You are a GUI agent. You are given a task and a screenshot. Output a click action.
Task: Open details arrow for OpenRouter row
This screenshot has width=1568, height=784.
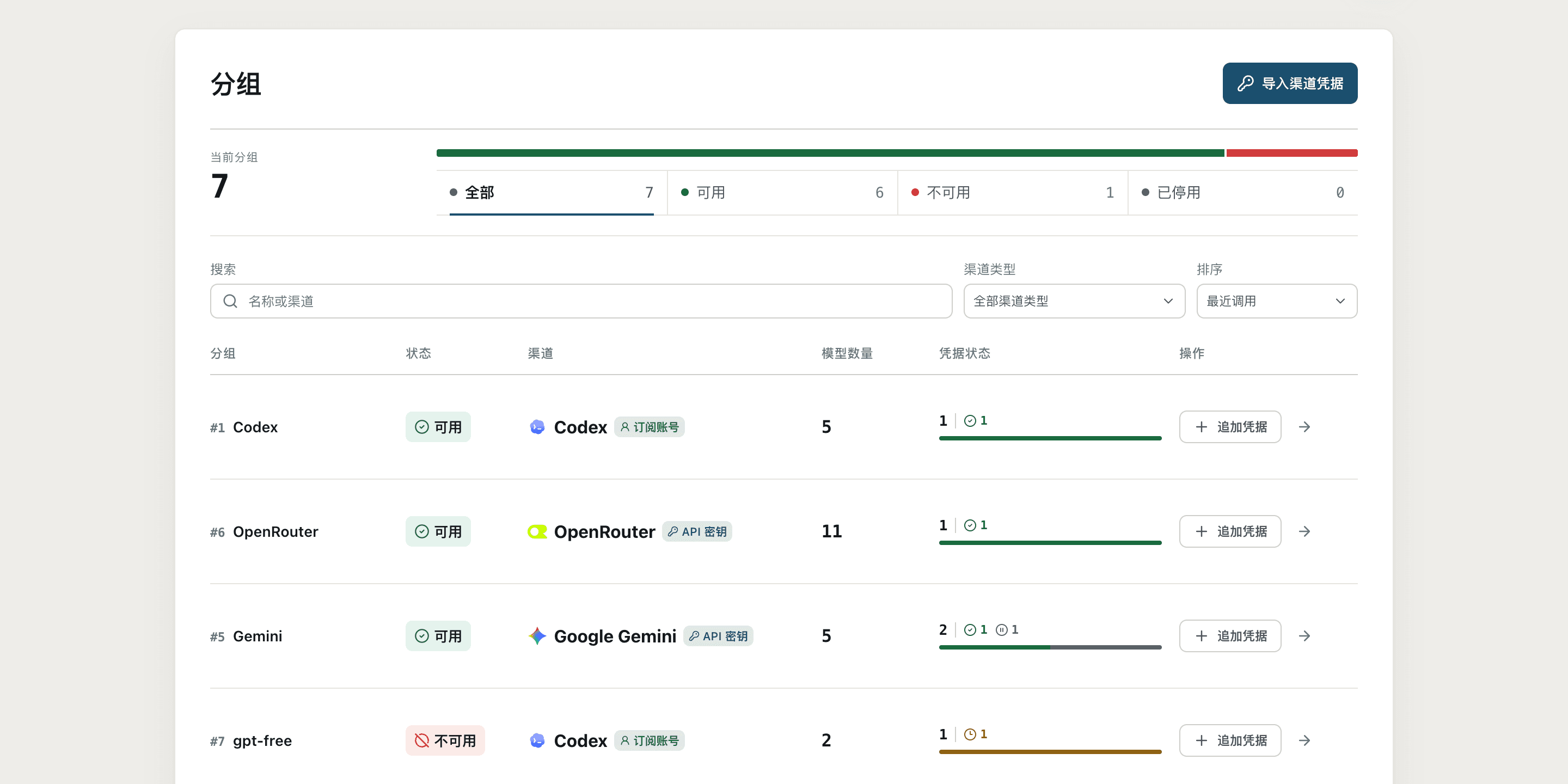[1304, 531]
